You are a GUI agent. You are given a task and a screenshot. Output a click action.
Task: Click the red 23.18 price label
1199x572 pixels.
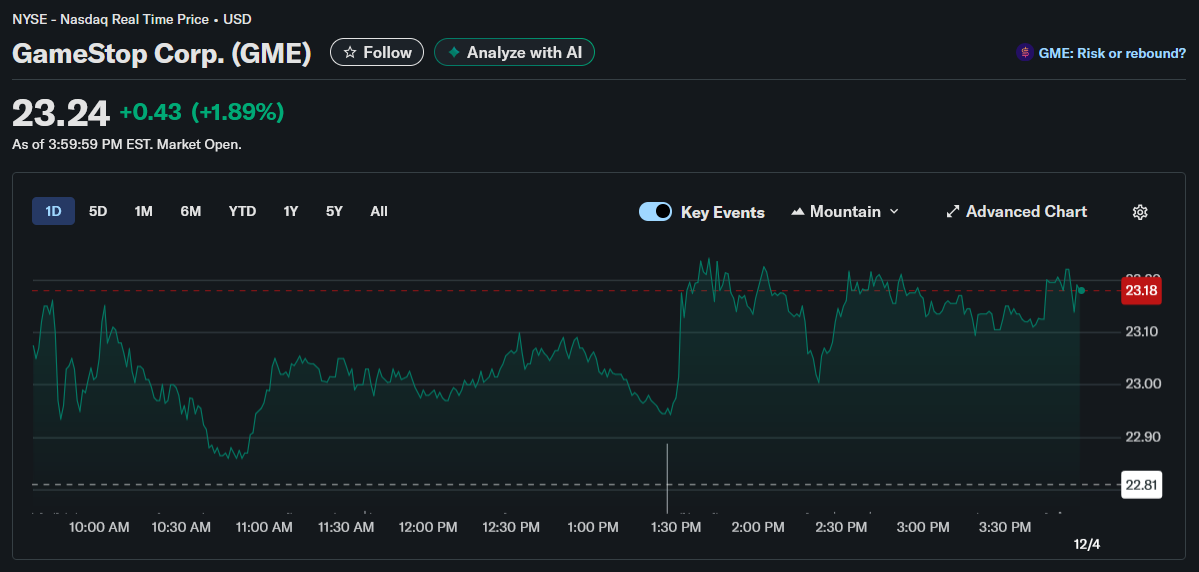[x=1141, y=291]
